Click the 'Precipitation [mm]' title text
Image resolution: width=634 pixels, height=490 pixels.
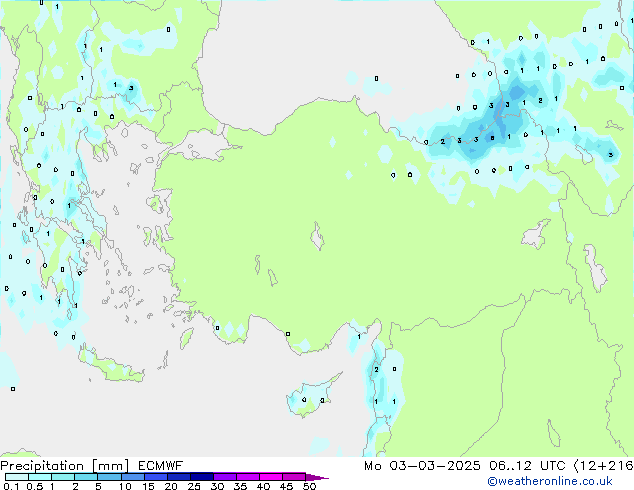(x=65, y=466)
